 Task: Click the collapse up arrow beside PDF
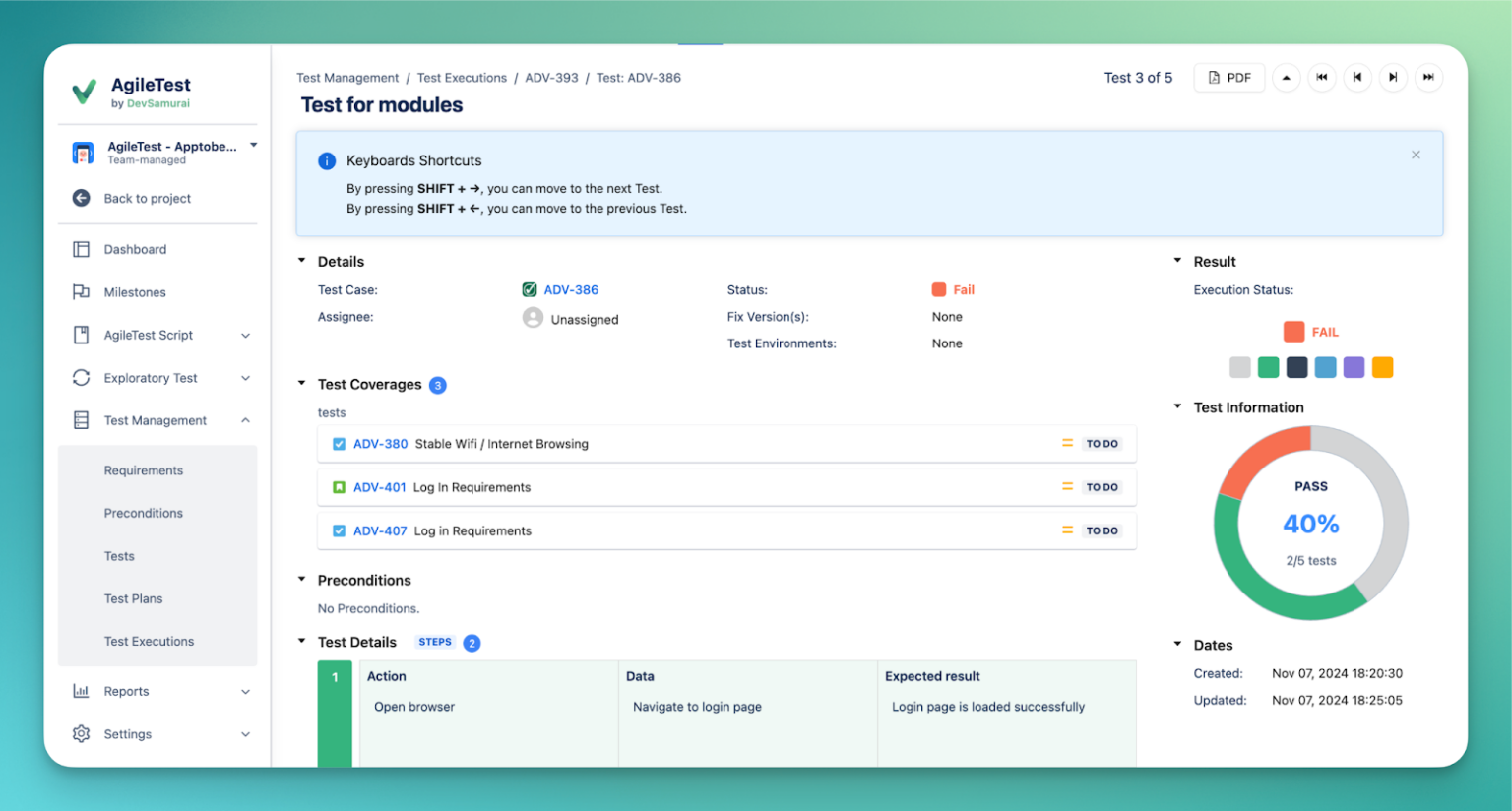pyautogui.click(x=1286, y=78)
